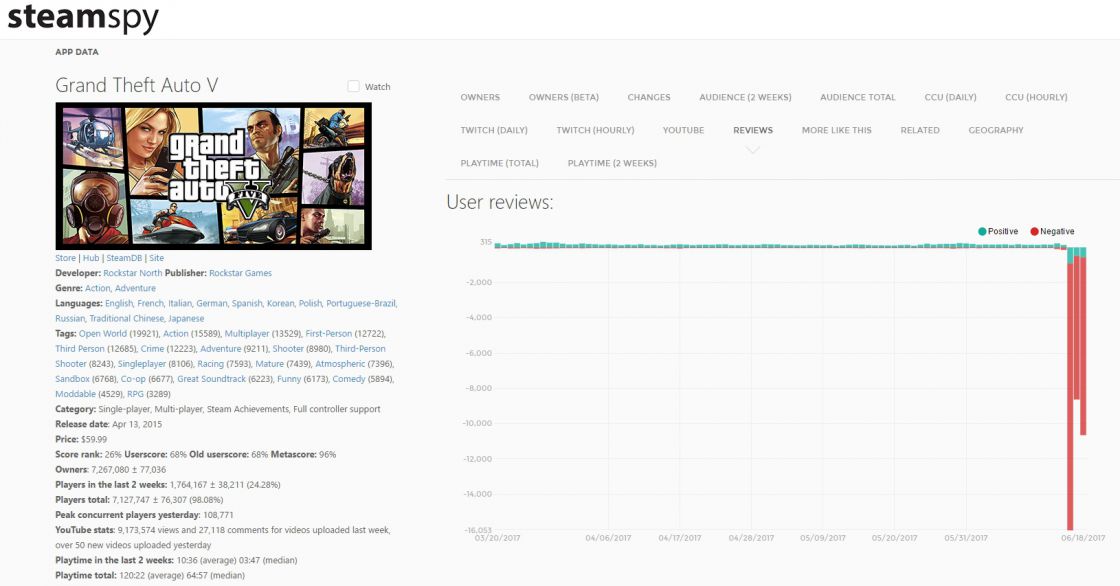Viewport: 1120px width, 586px height.
Task: Open the Funny tag
Action: (289, 379)
